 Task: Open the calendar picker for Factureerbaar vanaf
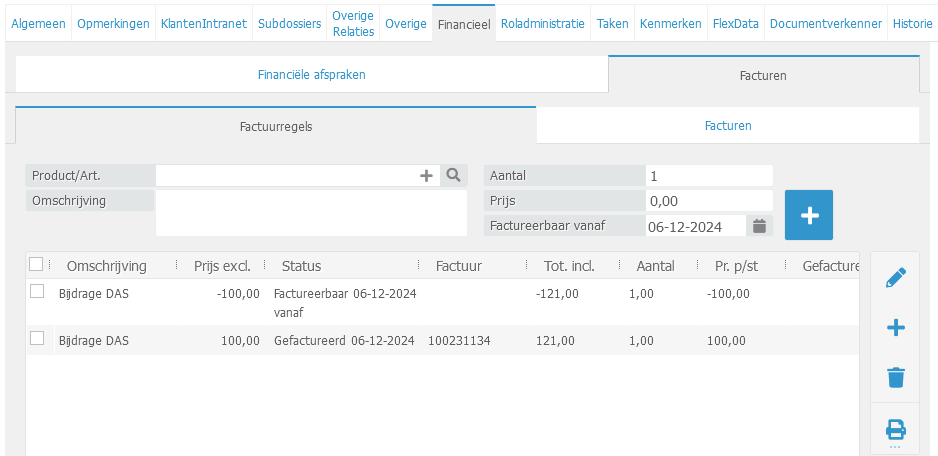point(759,226)
